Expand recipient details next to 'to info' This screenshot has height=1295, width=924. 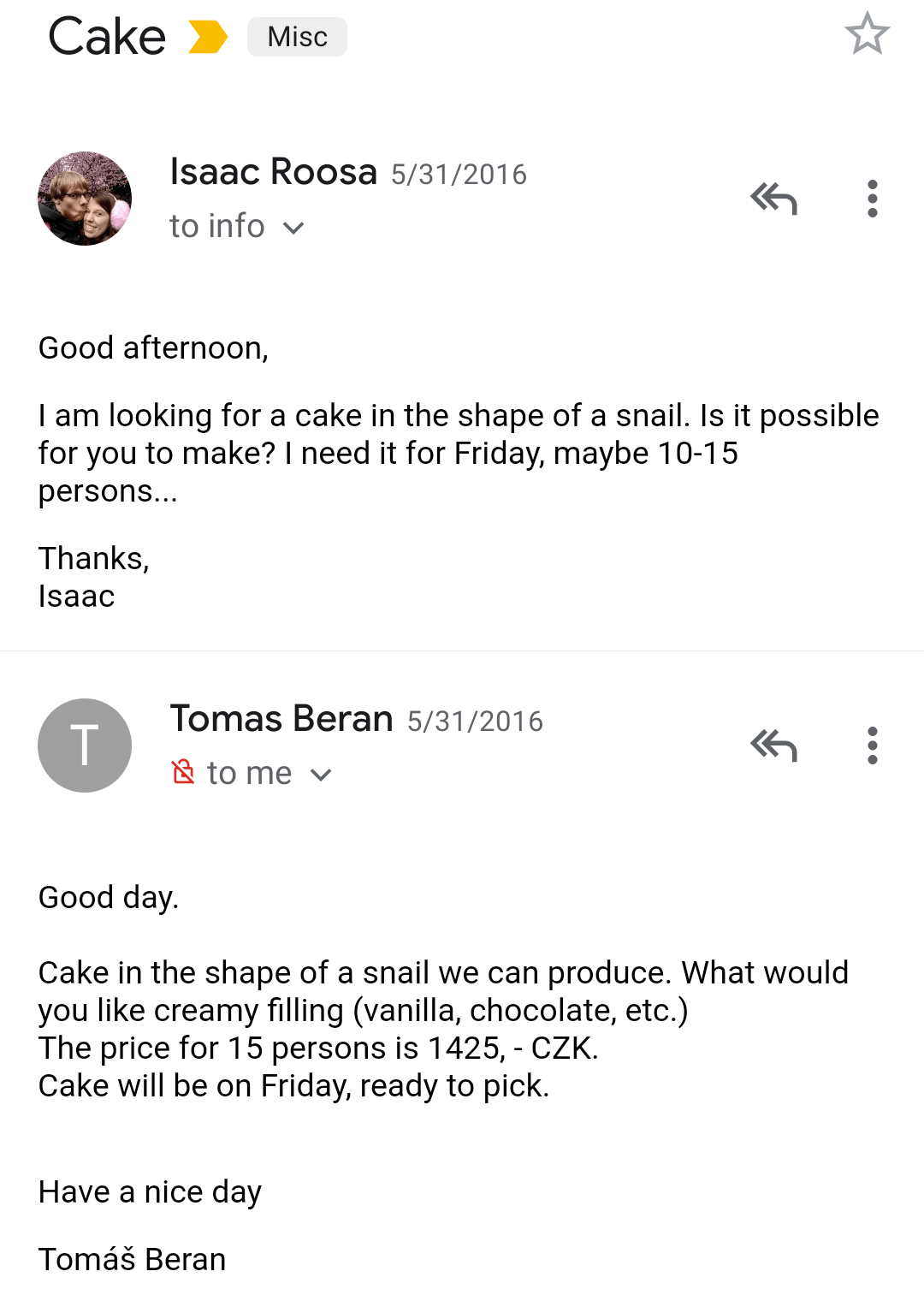293,228
